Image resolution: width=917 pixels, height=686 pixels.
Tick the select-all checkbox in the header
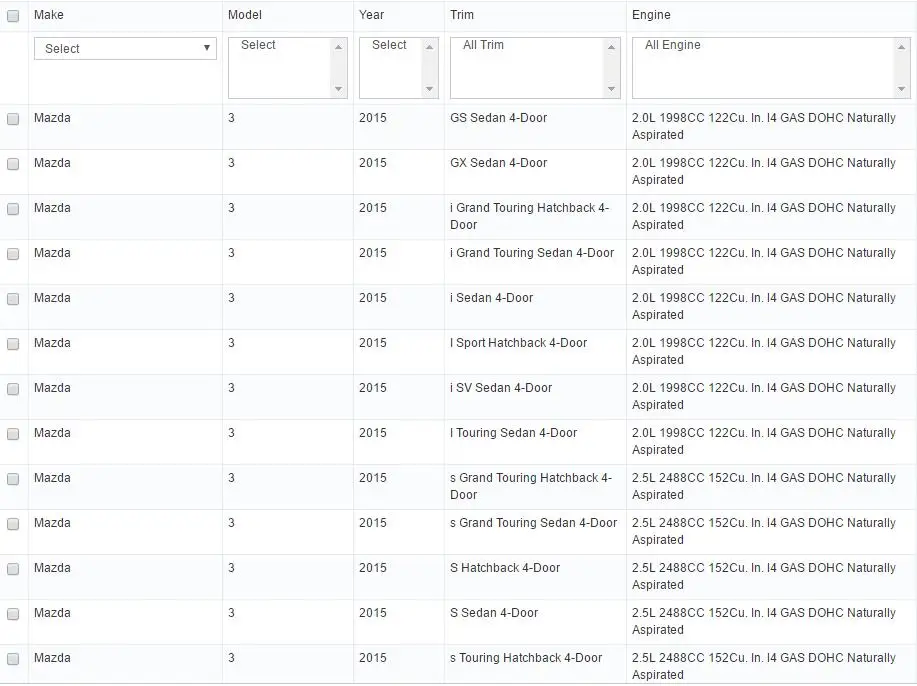tap(13, 16)
